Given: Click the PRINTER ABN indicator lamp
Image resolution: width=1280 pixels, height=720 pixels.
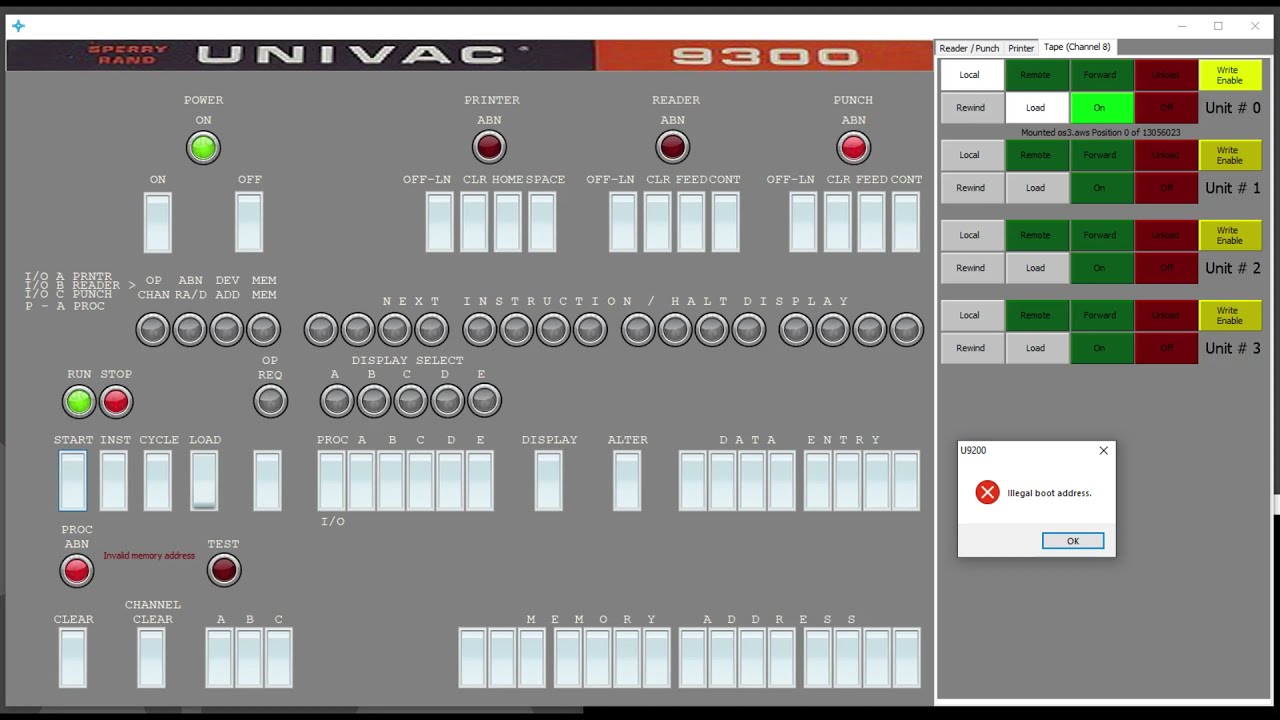Looking at the screenshot, I should coord(489,148).
